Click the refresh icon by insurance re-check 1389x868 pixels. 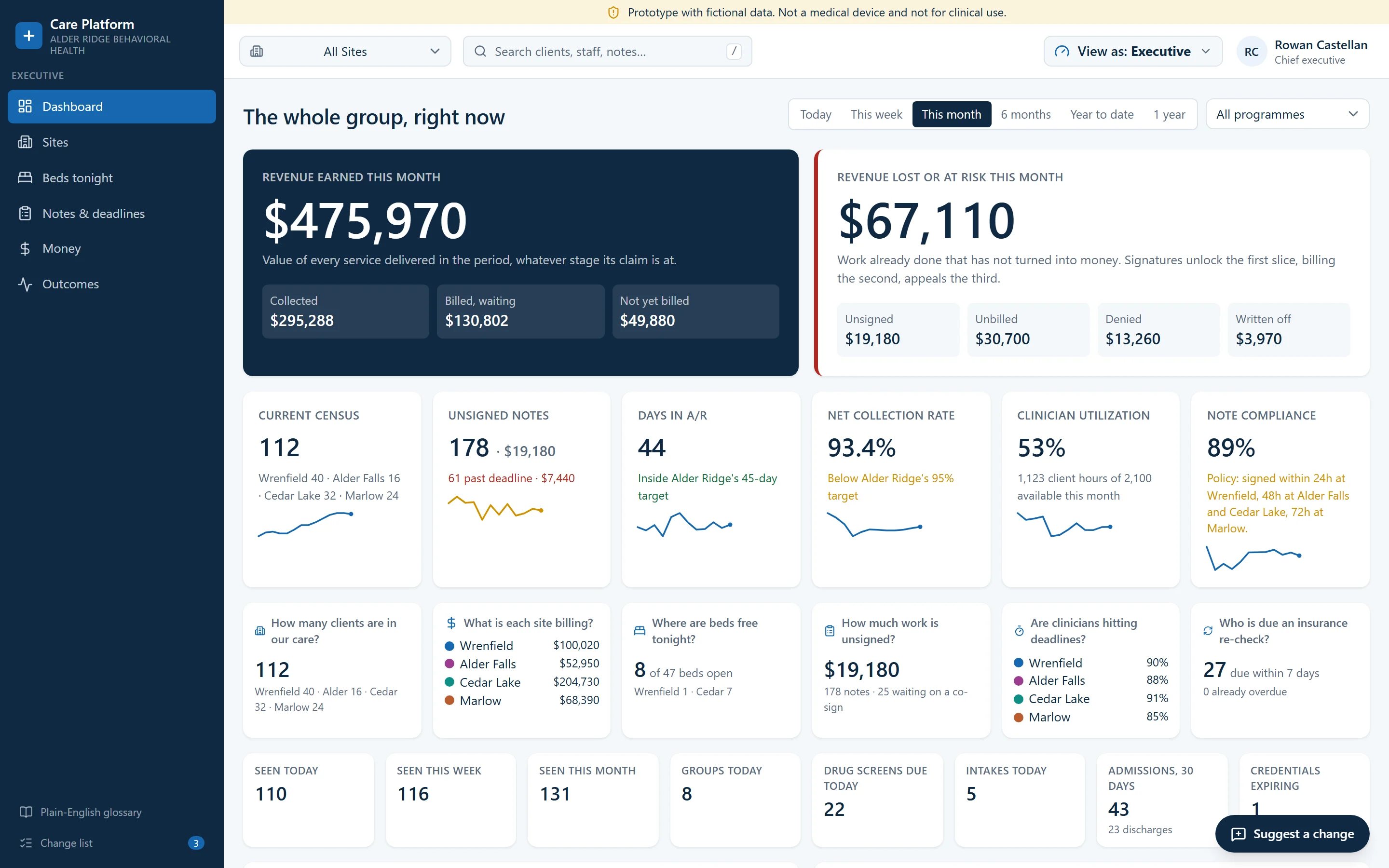1208,631
